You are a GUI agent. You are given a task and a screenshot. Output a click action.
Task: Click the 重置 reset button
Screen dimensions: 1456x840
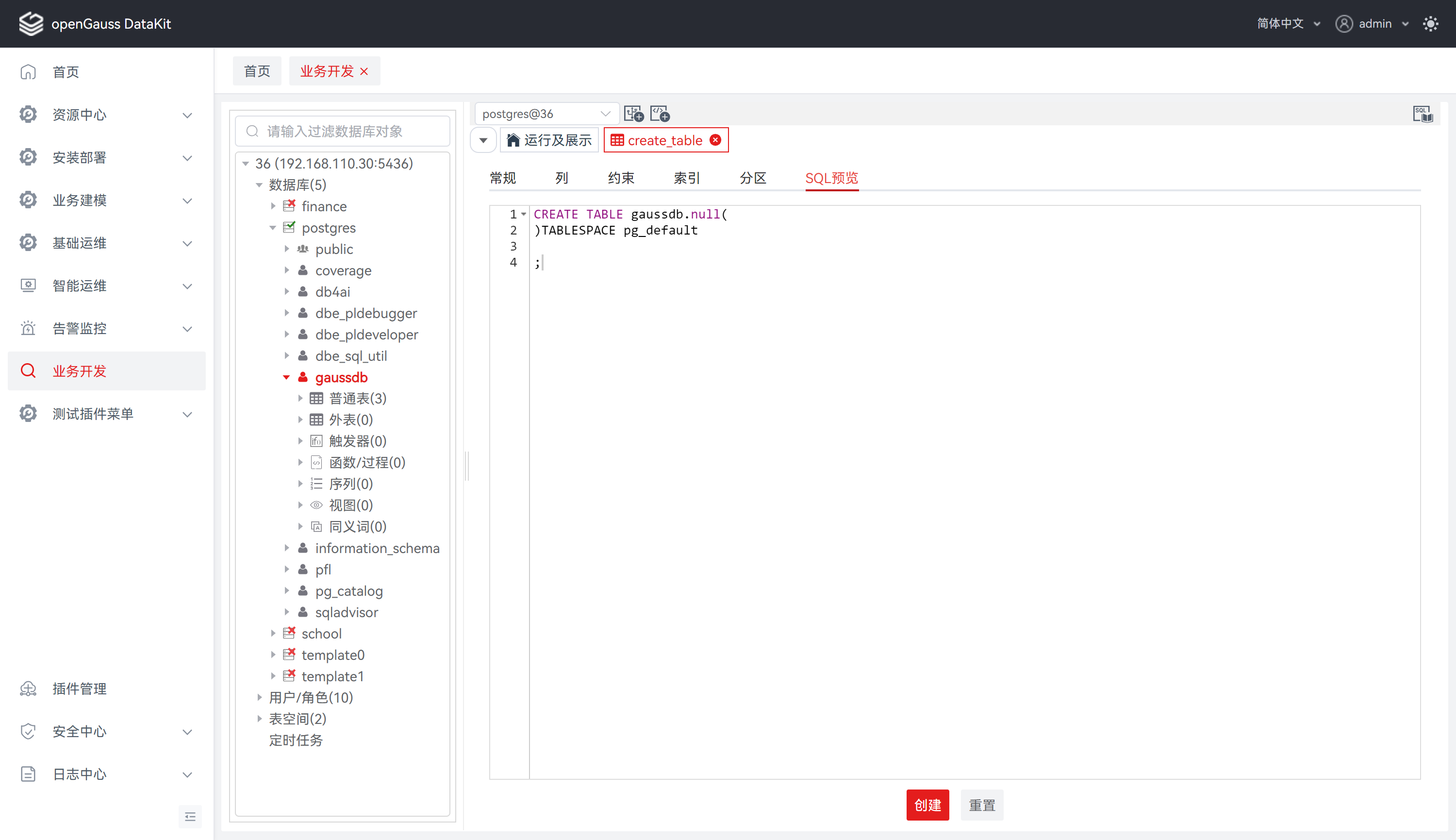tap(981, 805)
